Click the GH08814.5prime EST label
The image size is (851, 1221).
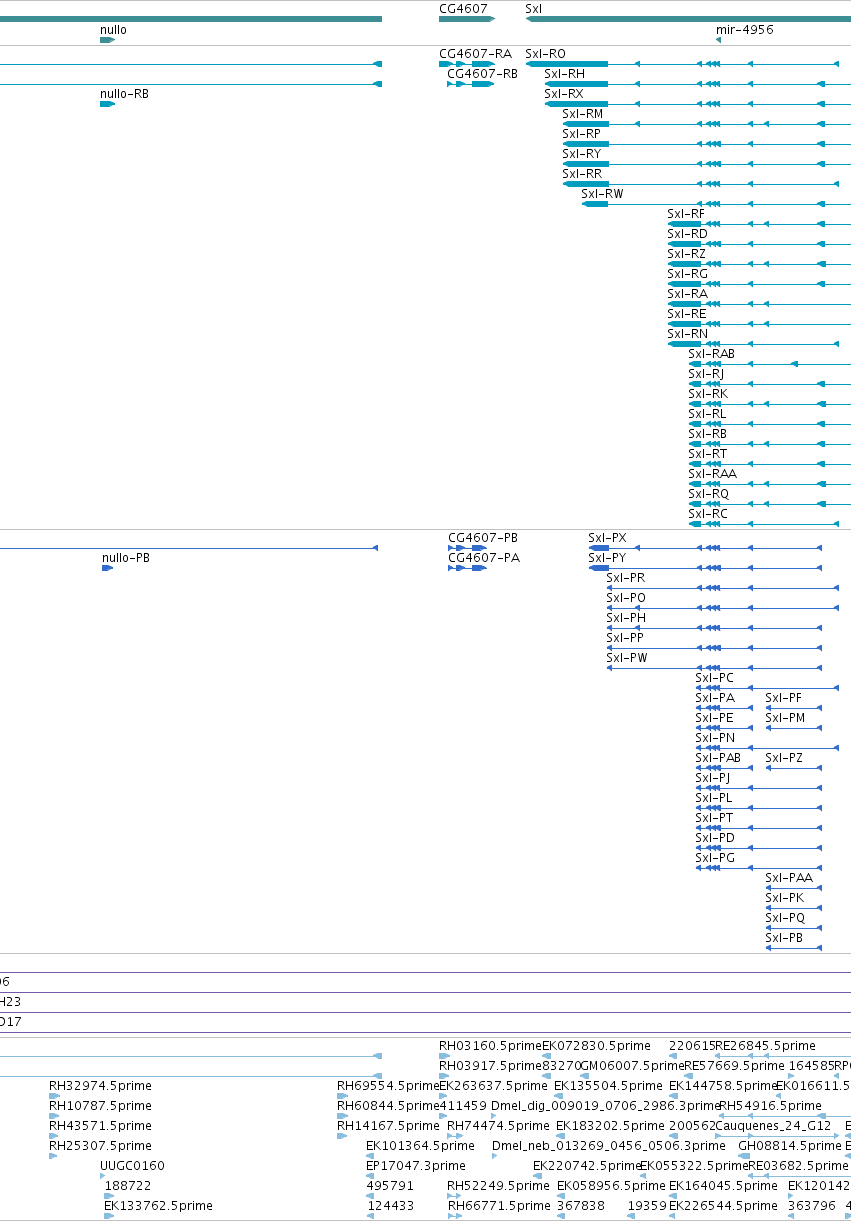coord(790,1146)
